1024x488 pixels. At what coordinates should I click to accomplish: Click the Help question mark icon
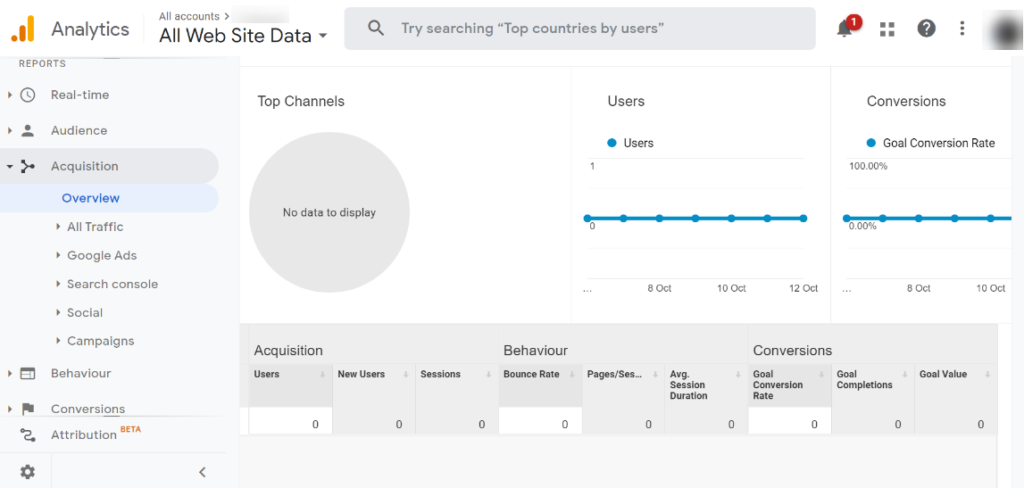tap(927, 29)
